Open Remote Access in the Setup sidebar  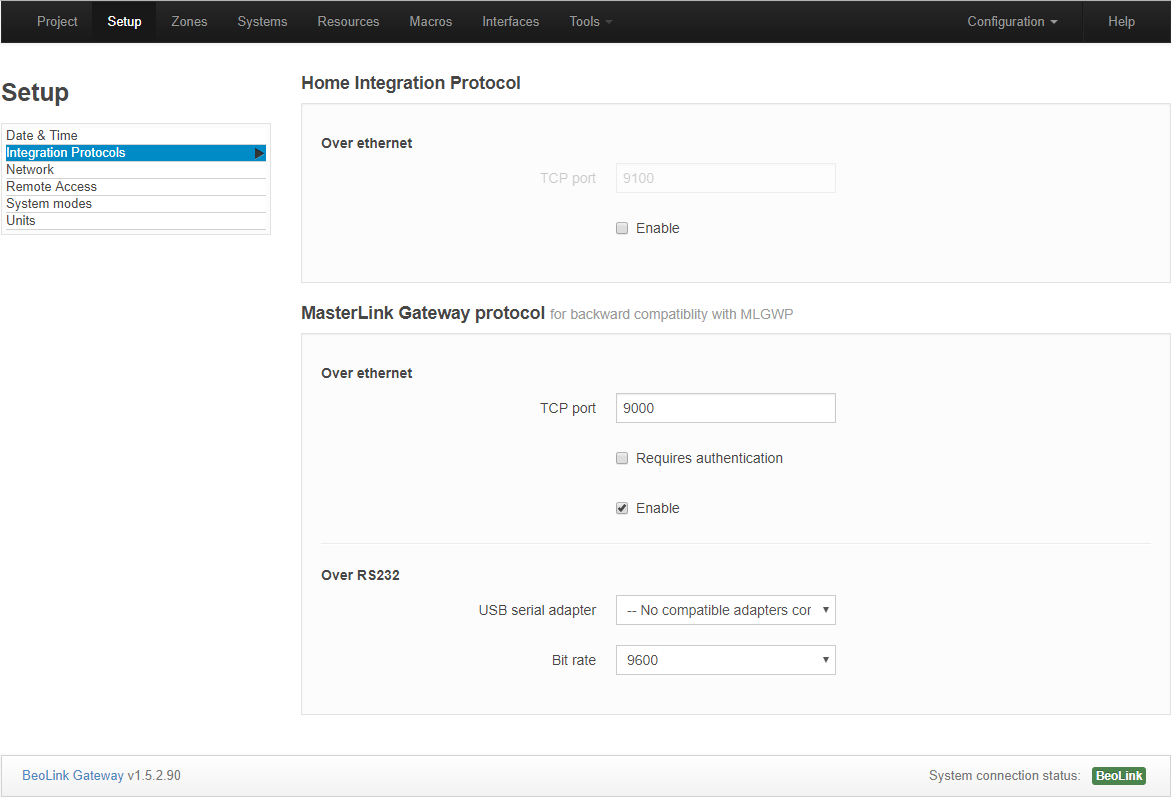click(51, 187)
